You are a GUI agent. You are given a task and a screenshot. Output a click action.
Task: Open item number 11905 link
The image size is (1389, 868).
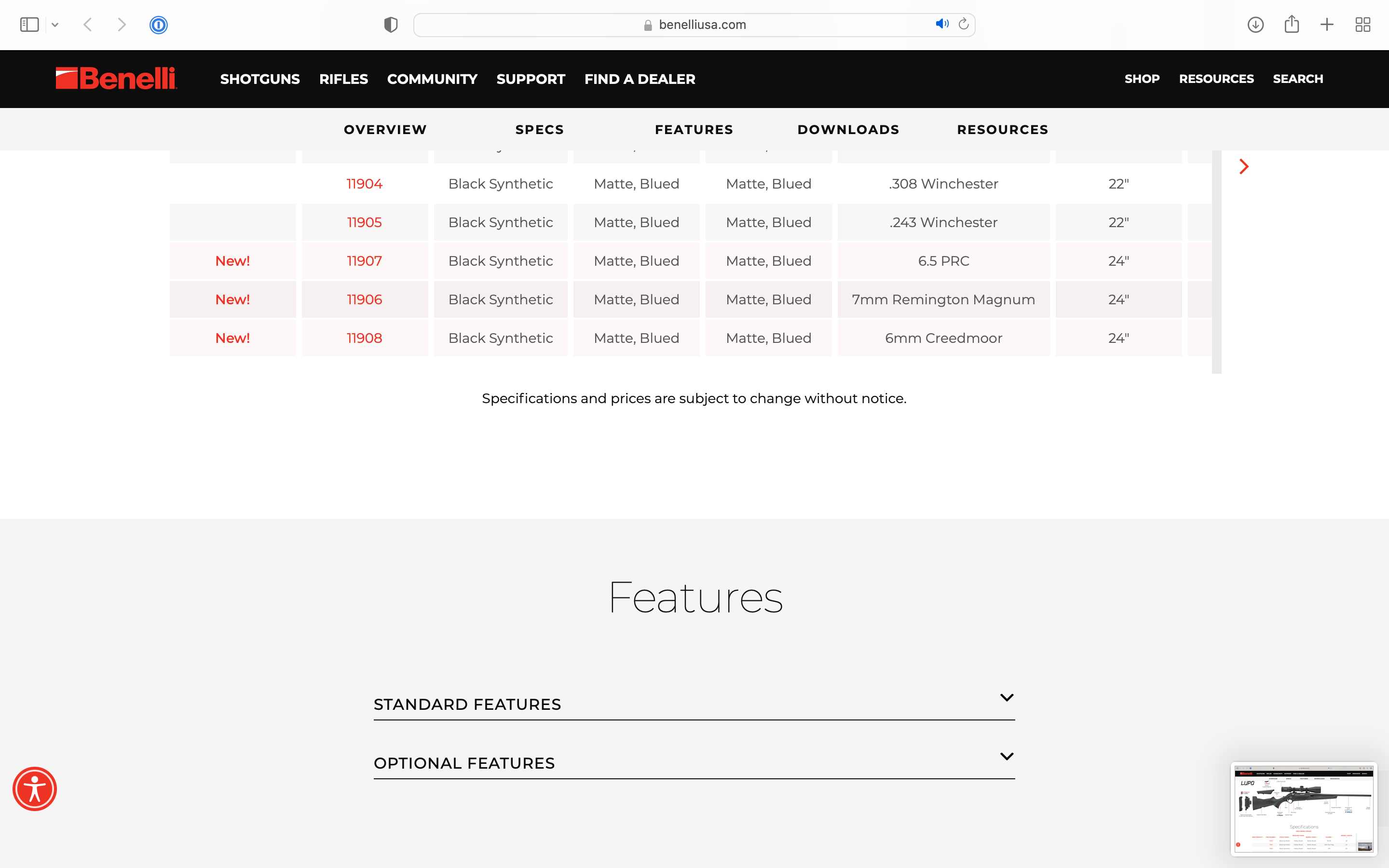tap(365, 222)
